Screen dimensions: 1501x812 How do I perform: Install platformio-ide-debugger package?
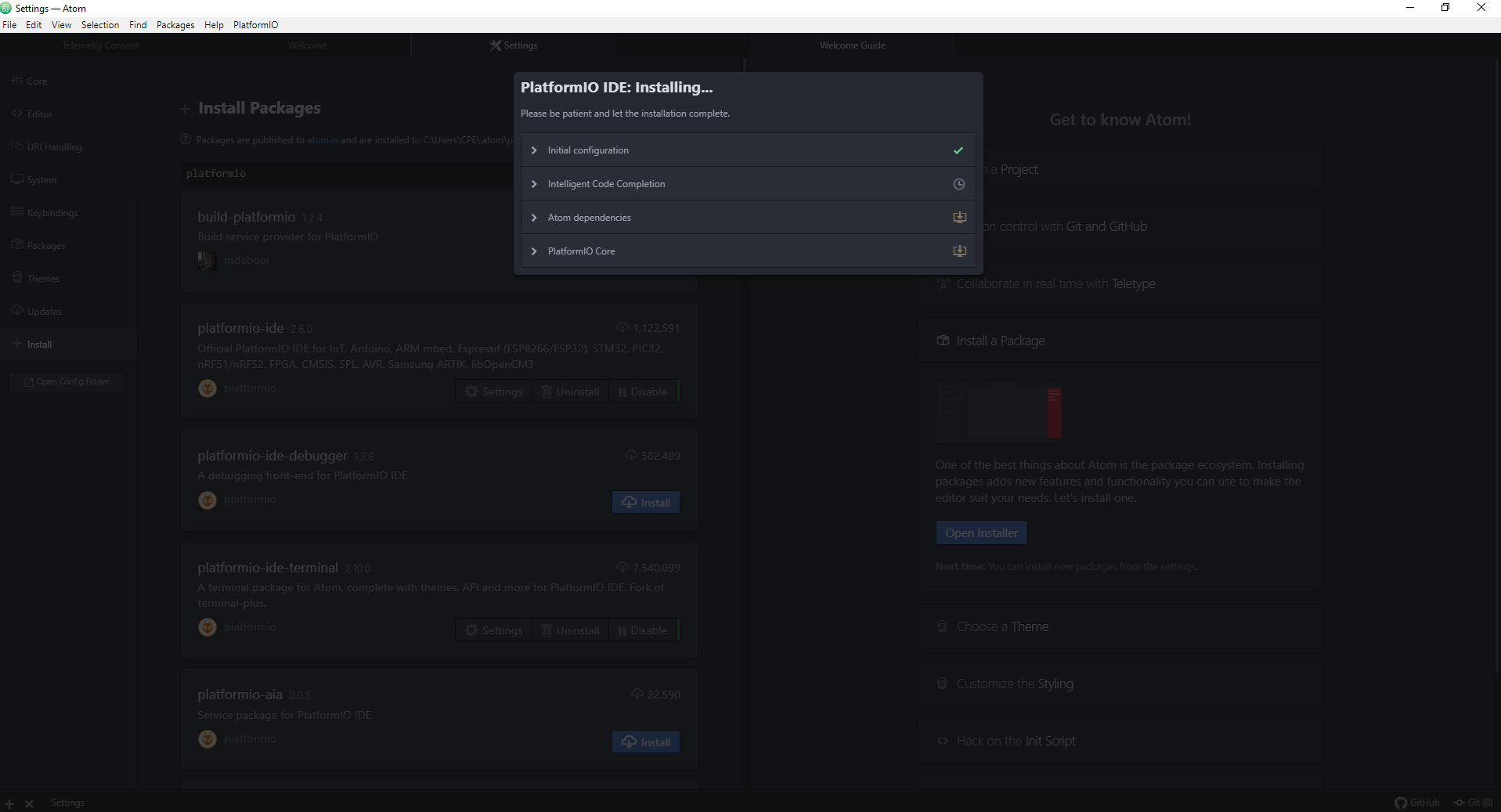coord(646,503)
